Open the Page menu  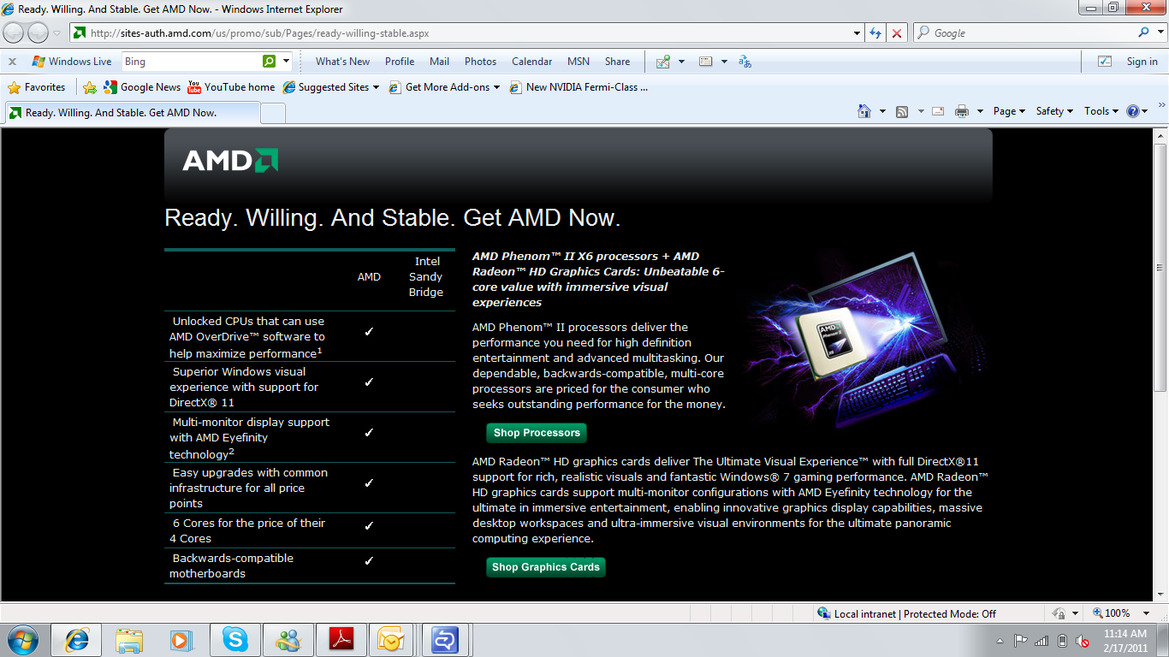coord(1009,111)
